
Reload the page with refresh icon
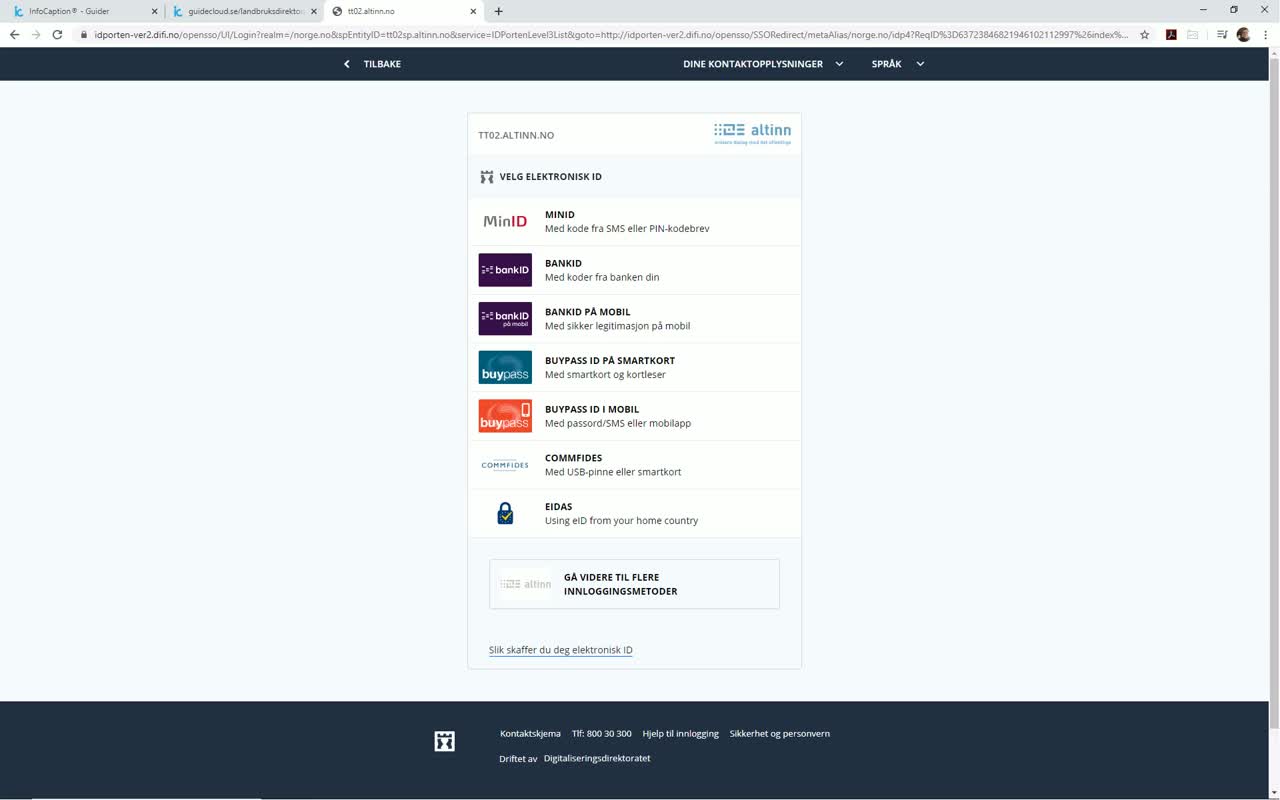click(x=58, y=34)
